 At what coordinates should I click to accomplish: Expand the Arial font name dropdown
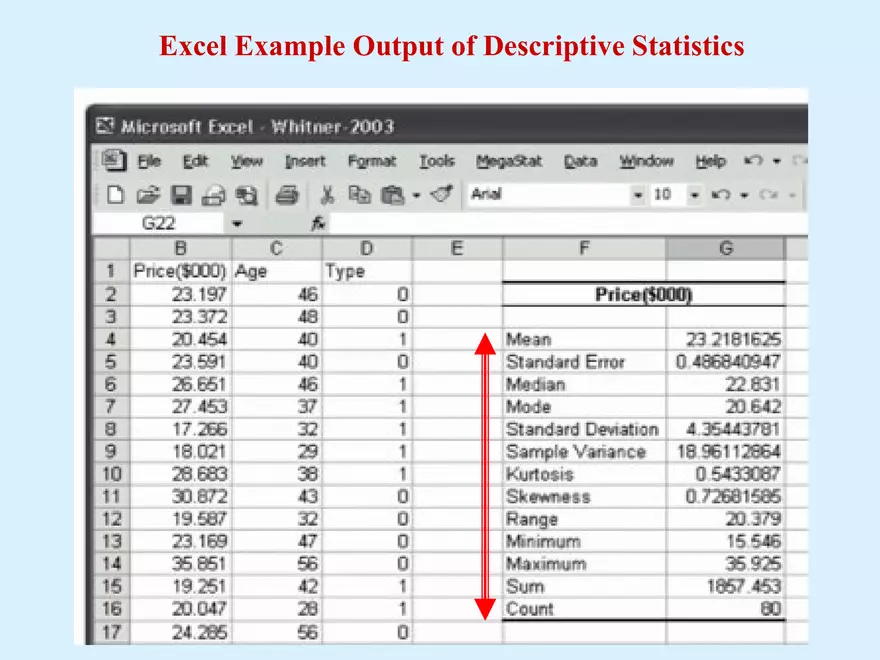(638, 195)
